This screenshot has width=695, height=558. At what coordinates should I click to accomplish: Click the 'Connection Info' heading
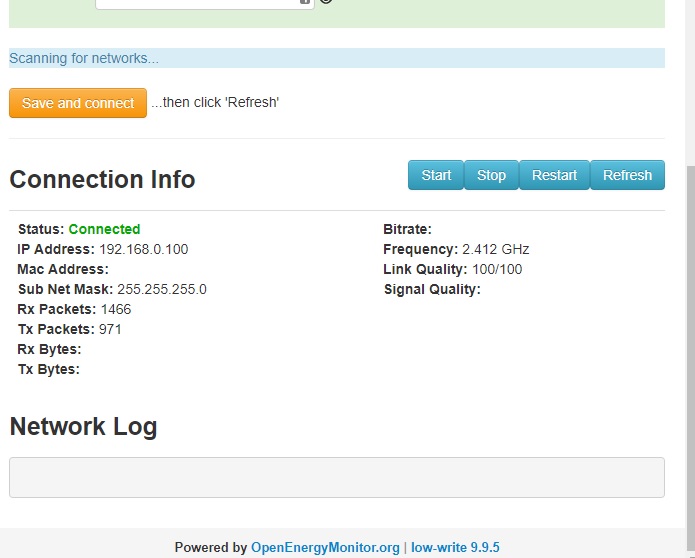(x=102, y=179)
